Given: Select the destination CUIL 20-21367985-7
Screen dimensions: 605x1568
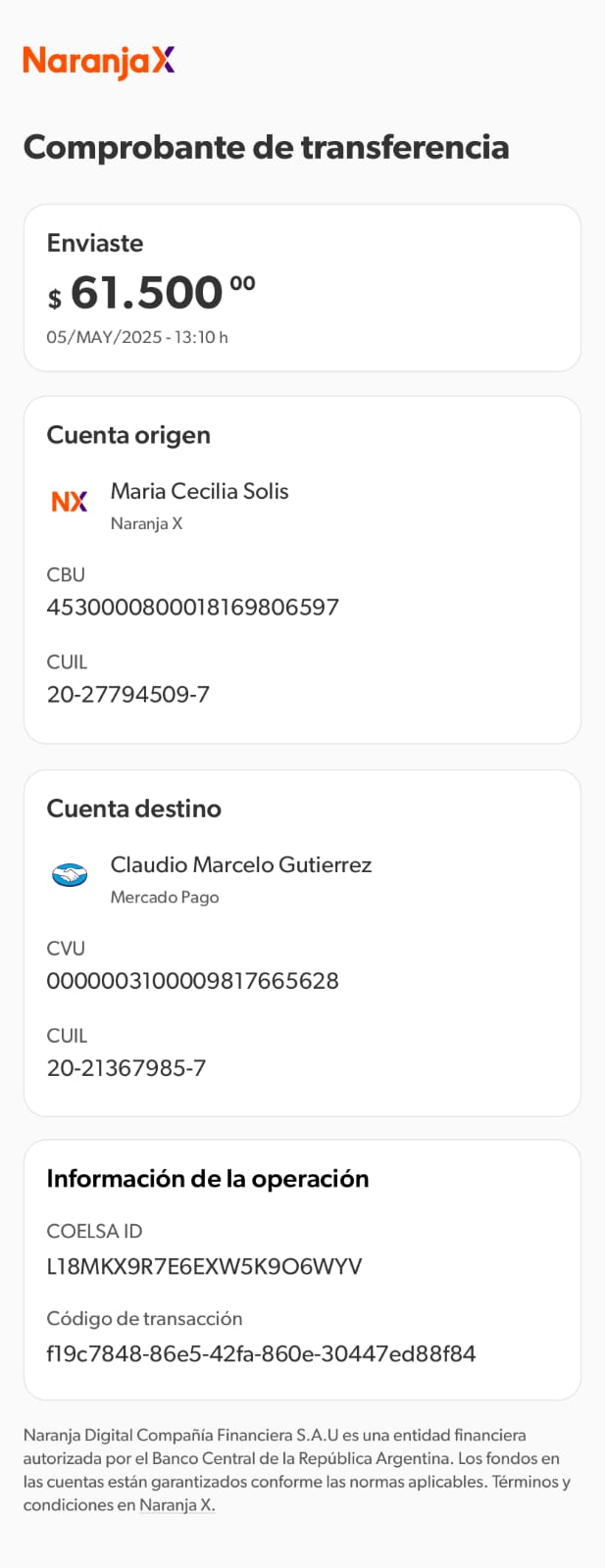Looking at the screenshot, I should pyautogui.click(x=126, y=1068).
